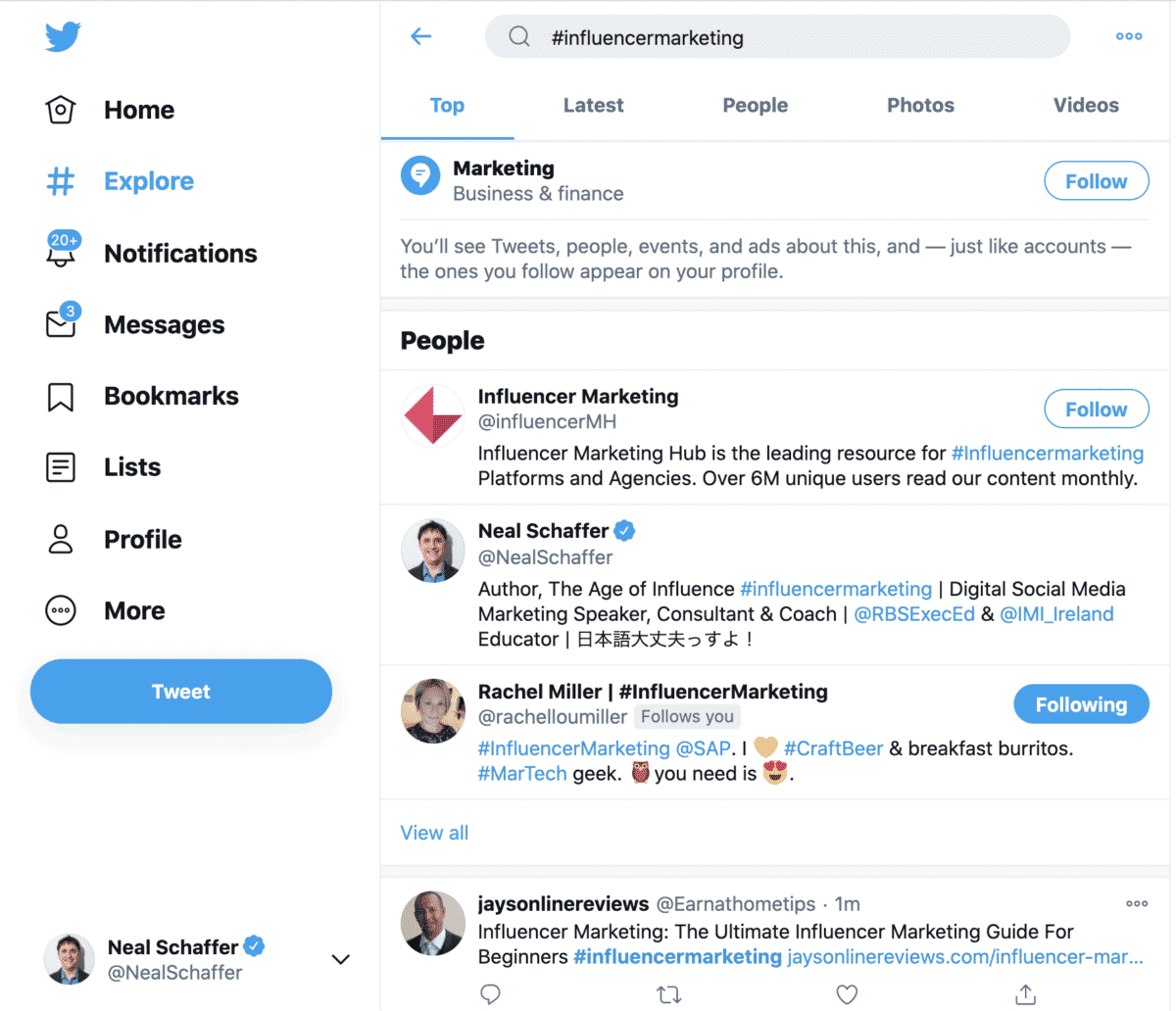Open more options on jaysonlinereviews tweet

1137,903
